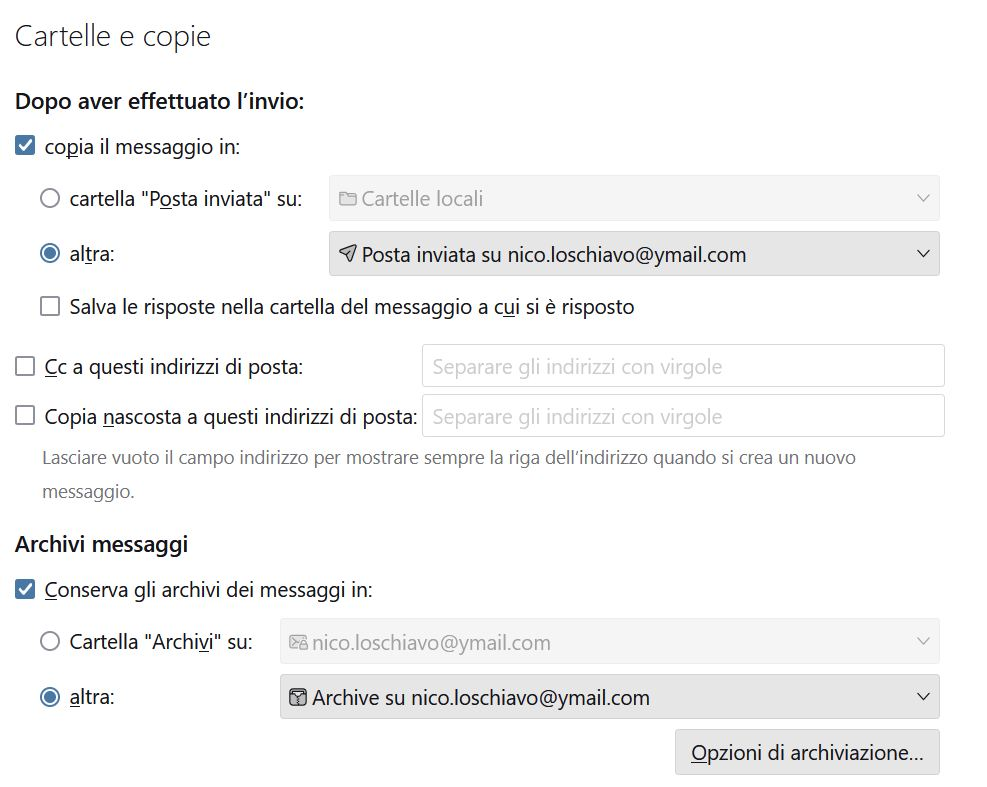Focus the Copia nascosta addresses field
Image resolution: width=987 pixels, height=787 pixels.
(x=683, y=416)
